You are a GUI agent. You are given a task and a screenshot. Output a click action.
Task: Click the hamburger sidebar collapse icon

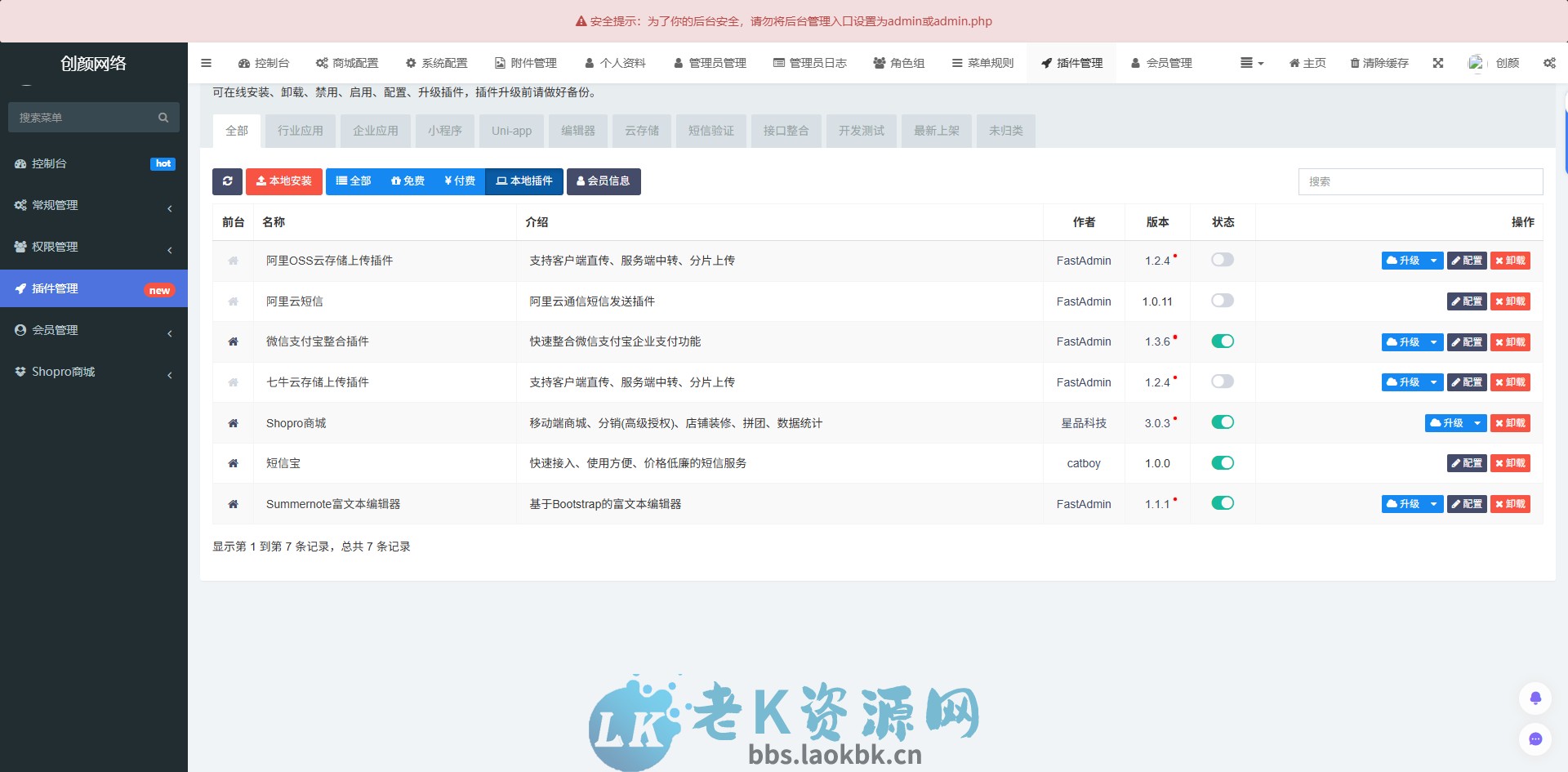point(206,63)
